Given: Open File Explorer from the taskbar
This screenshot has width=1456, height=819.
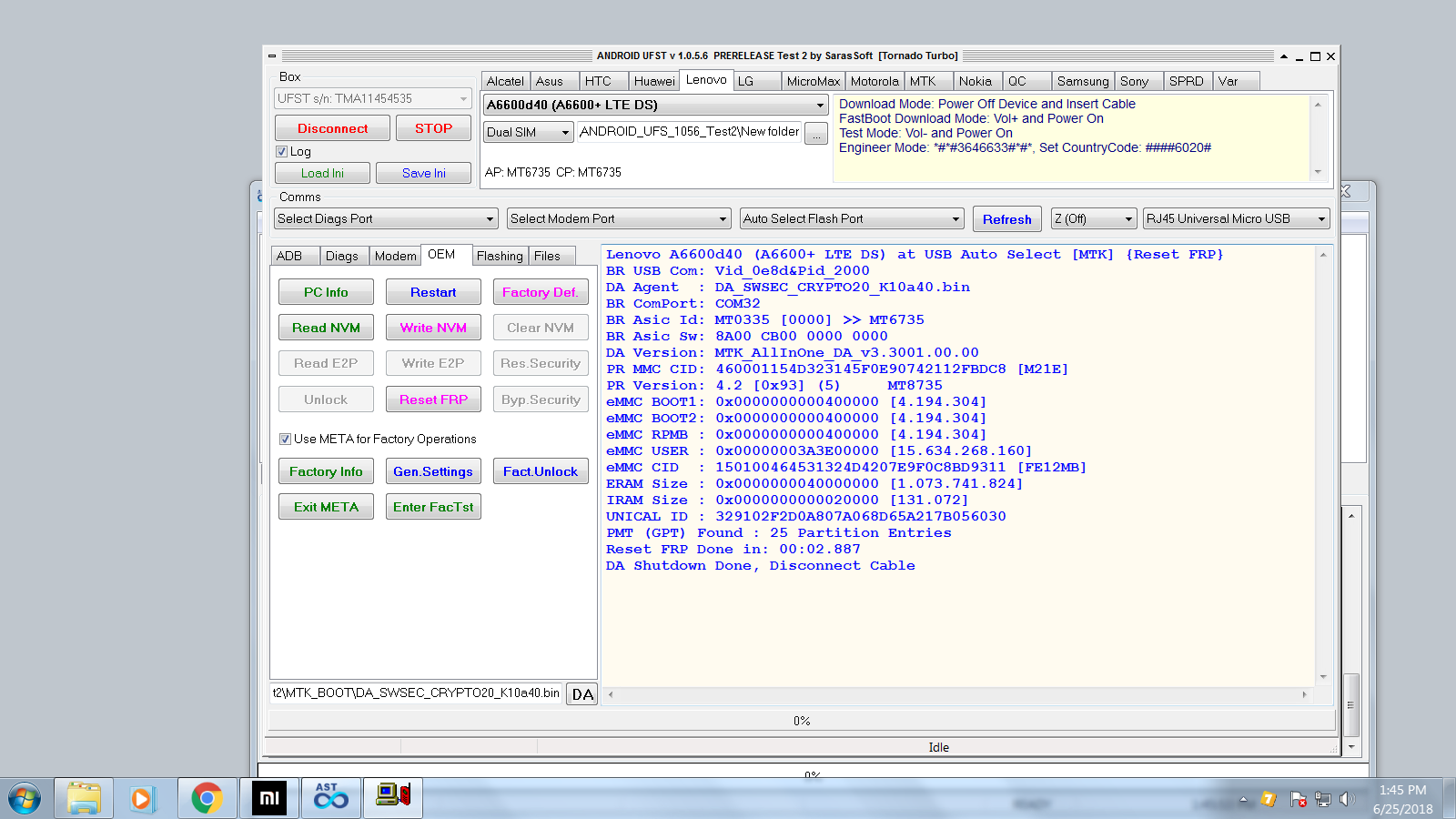Looking at the screenshot, I should (84, 799).
